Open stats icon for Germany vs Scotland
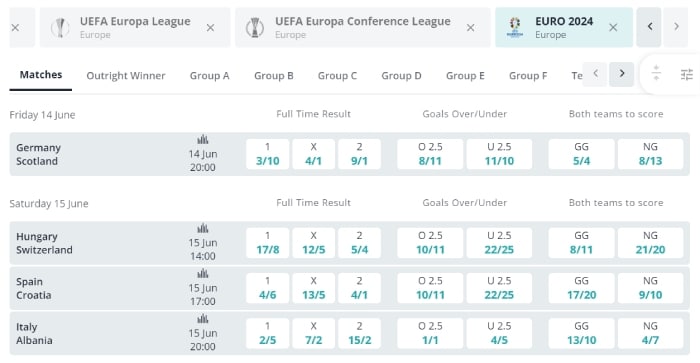 pos(203,140)
